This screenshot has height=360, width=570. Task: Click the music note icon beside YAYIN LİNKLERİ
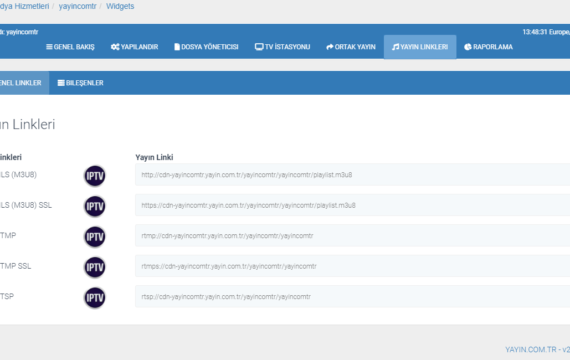396,47
